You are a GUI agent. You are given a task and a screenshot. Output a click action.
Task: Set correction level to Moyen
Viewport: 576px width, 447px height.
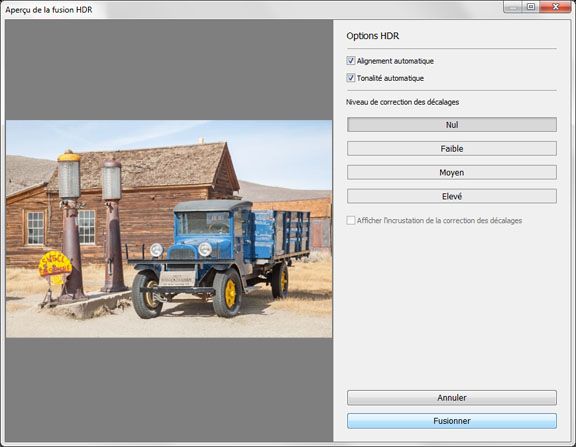coord(451,172)
